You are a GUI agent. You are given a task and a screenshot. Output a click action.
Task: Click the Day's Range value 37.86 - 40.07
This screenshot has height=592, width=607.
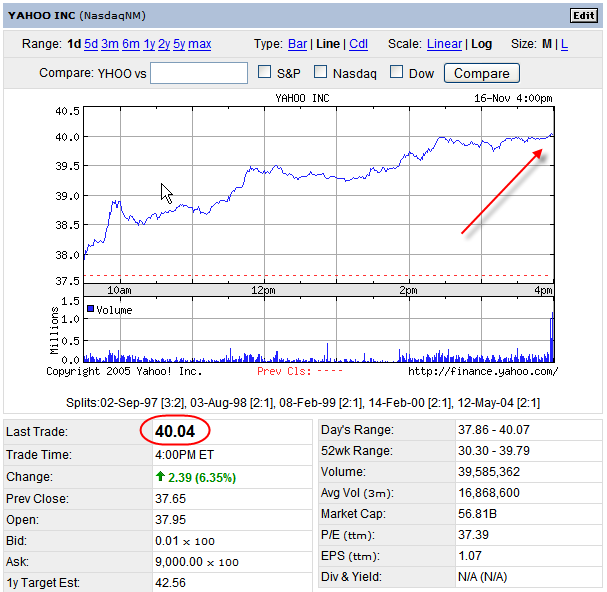point(494,430)
